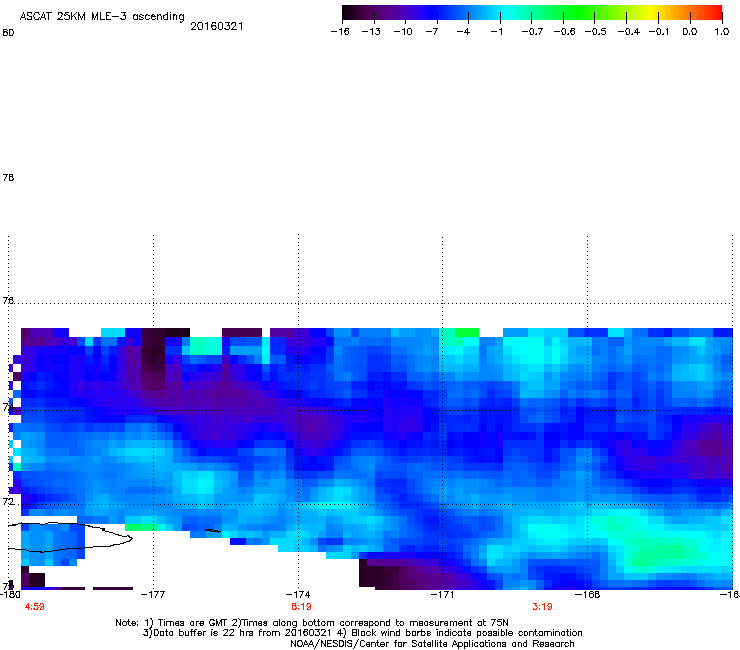Click the '1.0' colorbar tick label
The image size is (740, 650).
point(722,32)
